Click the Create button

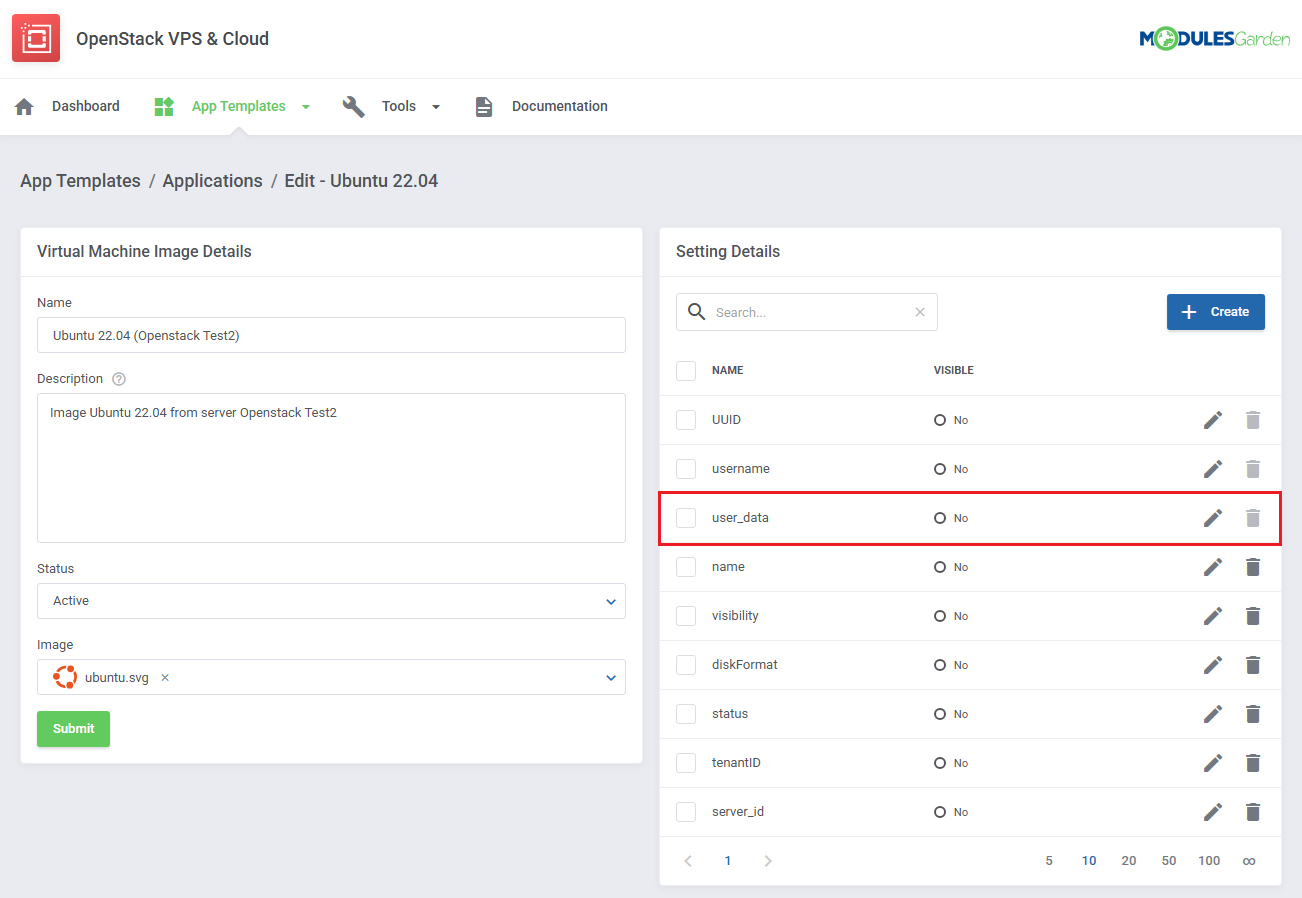pyautogui.click(x=1215, y=312)
